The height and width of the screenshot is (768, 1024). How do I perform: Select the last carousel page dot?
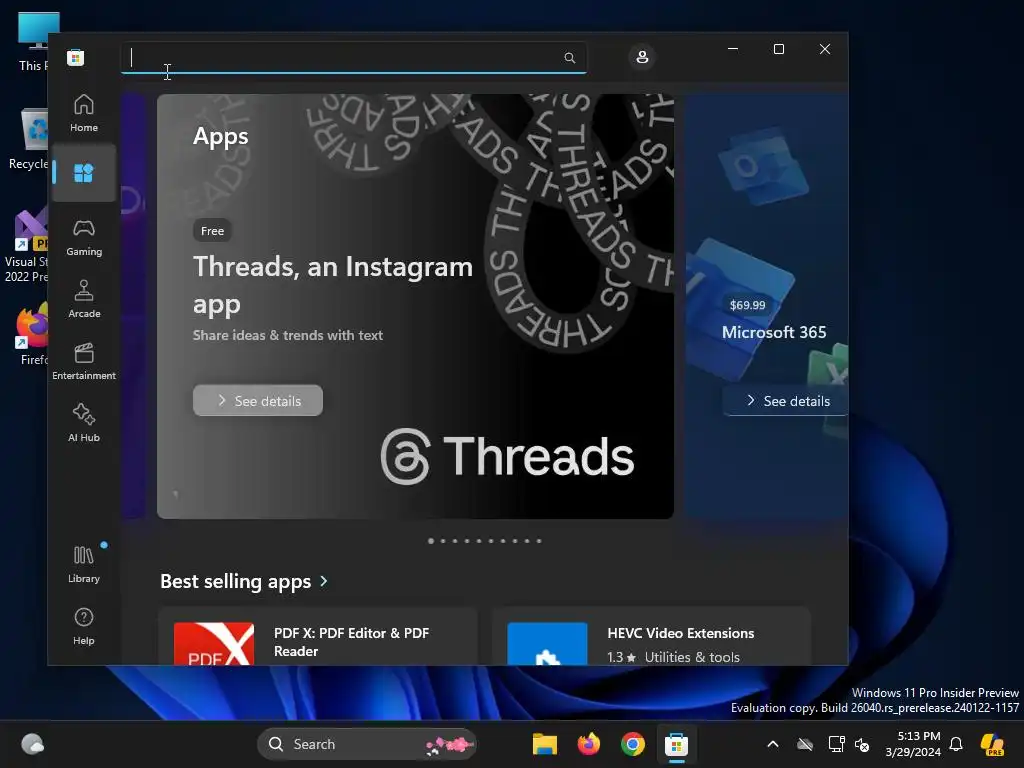pyautogui.click(x=539, y=541)
